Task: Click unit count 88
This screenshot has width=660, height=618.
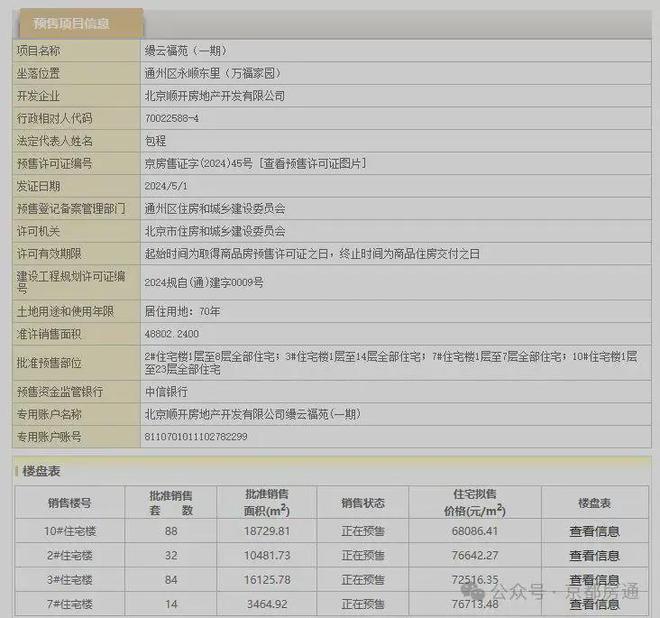Action: point(171,531)
